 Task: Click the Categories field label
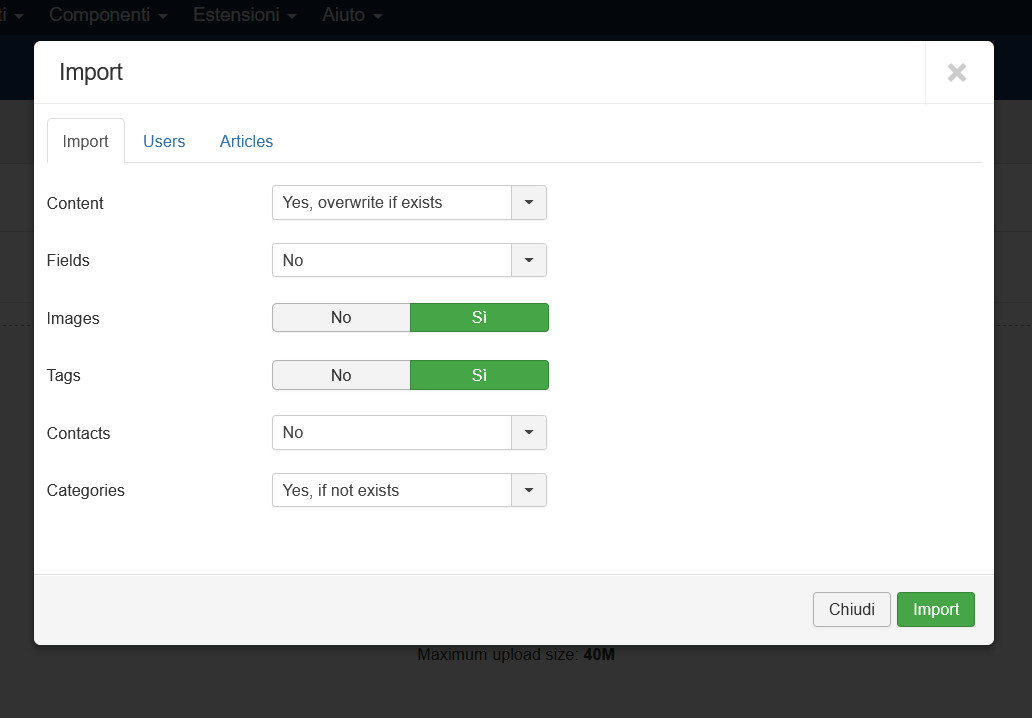coord(86,491)
